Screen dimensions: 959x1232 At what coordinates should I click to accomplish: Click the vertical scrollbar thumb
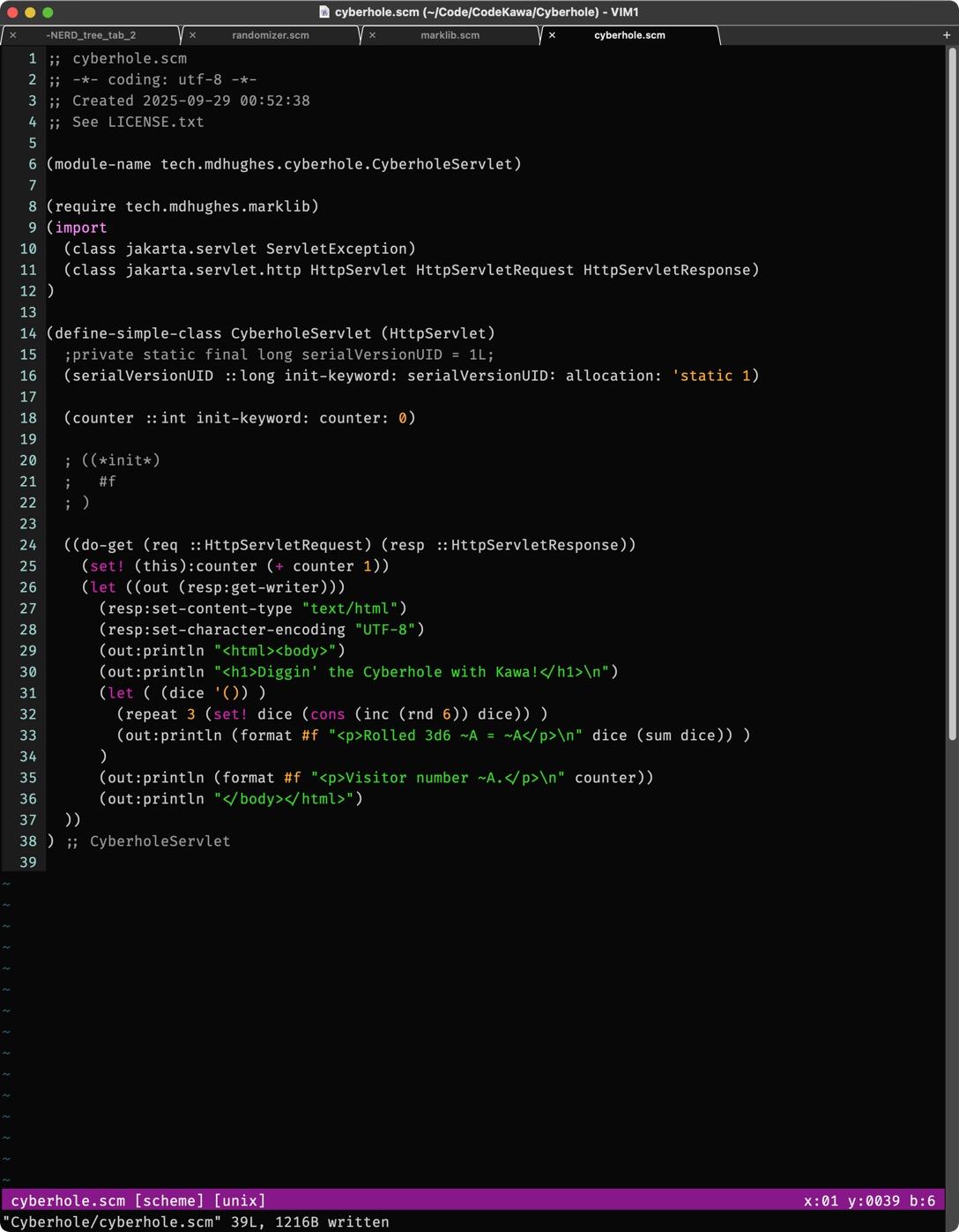coord(952,393)
